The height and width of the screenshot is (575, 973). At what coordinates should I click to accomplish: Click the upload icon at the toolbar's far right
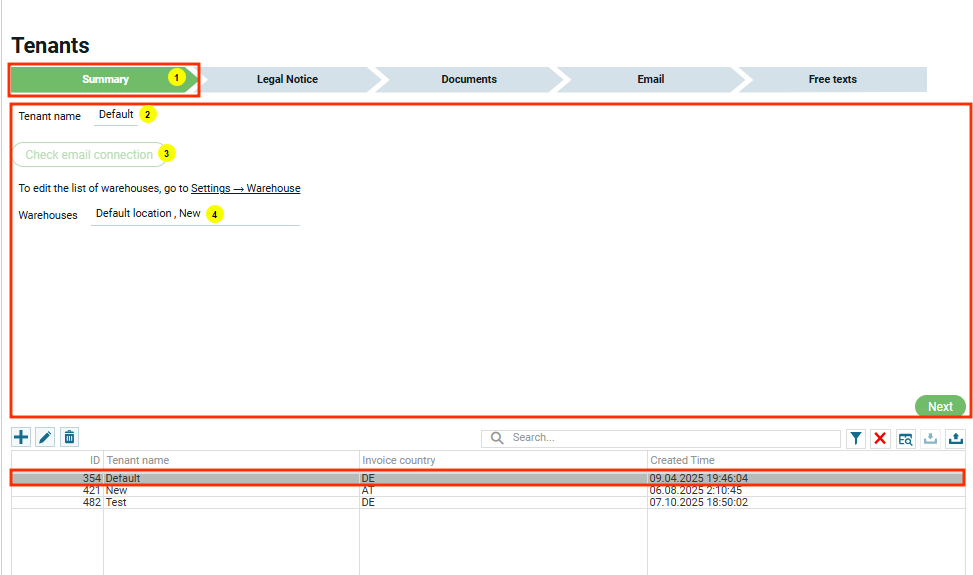tap(956, 438)
